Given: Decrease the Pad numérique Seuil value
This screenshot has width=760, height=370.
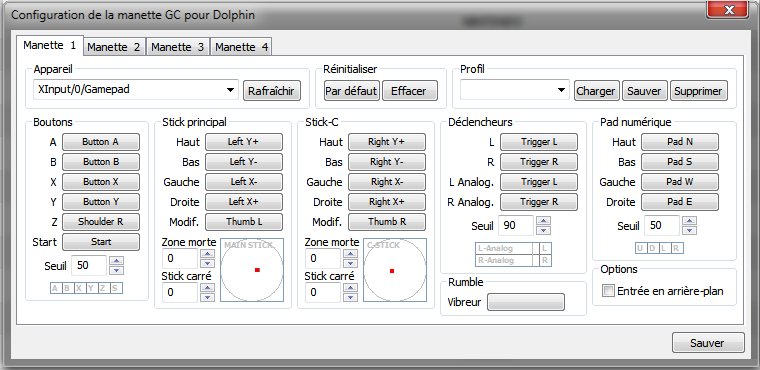Looking at the screenshot, I should click(690, 230).
